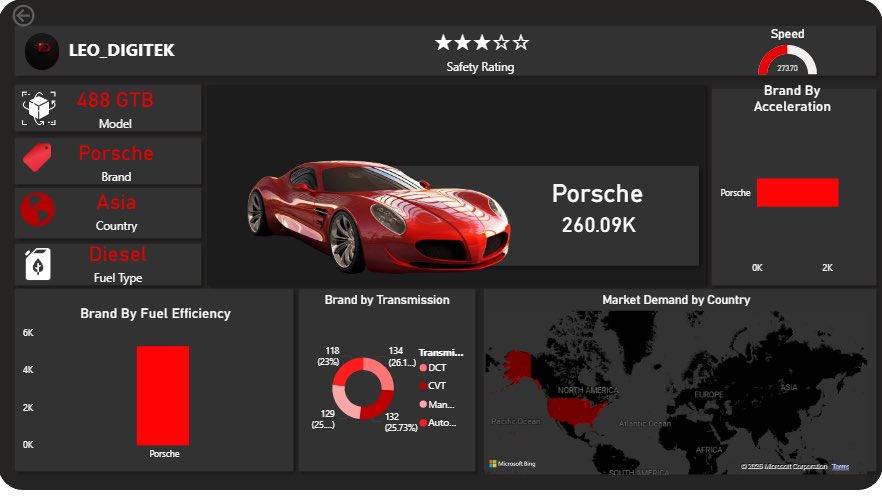This screenshot has height=496, width=882.
Task: Click the LEO_DIGITEK round logo
Action: (42, 51)
